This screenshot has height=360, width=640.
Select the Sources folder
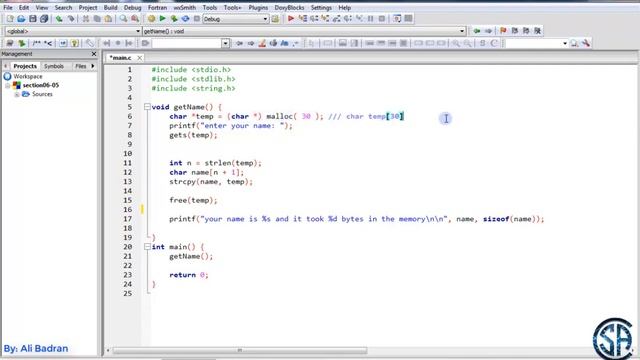[42, 94]
